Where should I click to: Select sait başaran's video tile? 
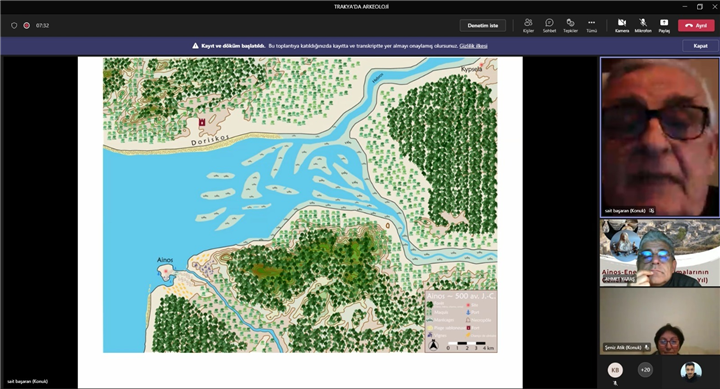coord(660,137)
